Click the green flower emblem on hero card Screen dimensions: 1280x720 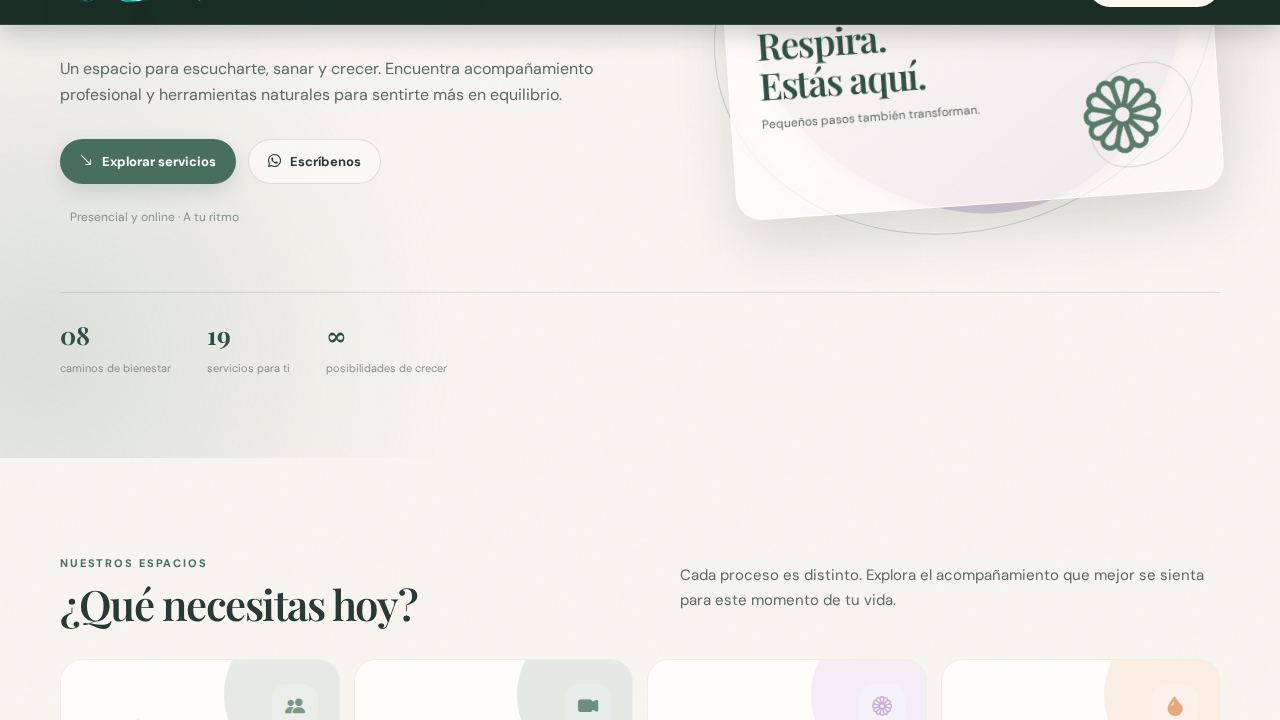[1122, 114]
